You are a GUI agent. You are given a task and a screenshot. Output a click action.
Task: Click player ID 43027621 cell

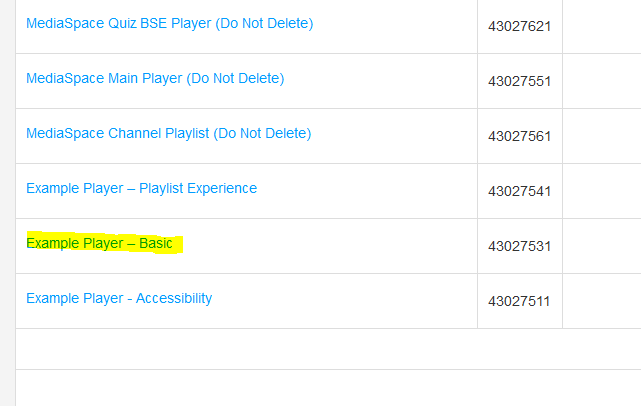pos(520,27)
